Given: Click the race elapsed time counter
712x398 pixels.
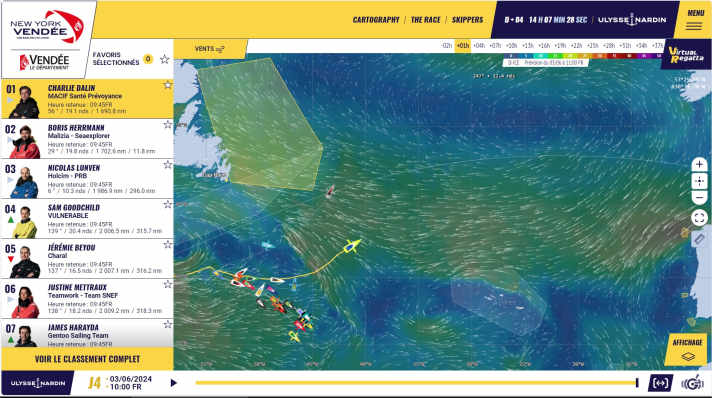Looking at the screenshot, I should pyautogui.click(x=546, y=20).
